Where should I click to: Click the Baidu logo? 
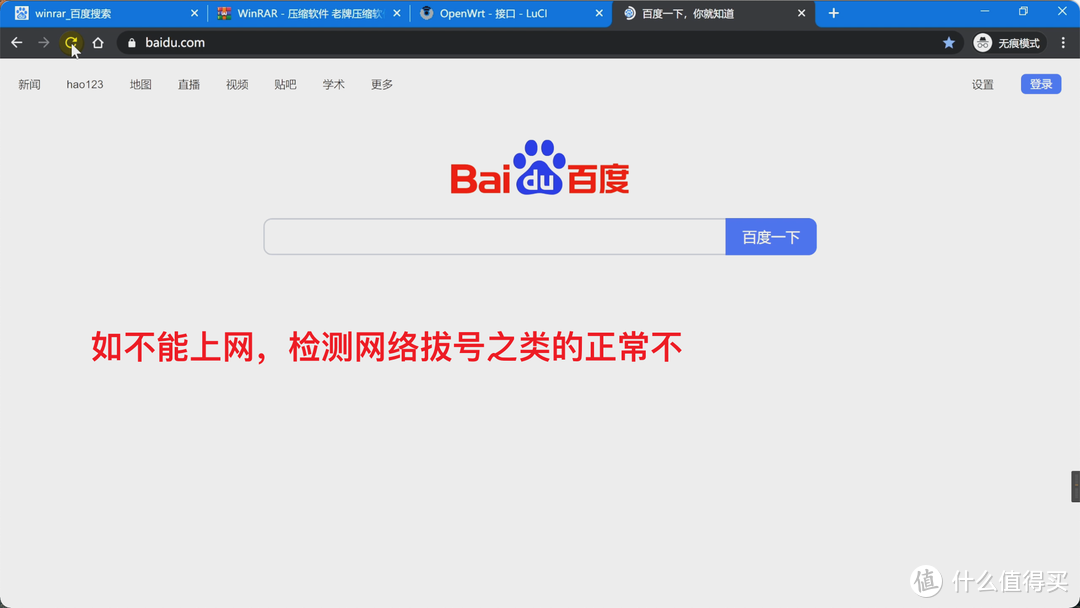pyautogui.click(x=539, y=168)
